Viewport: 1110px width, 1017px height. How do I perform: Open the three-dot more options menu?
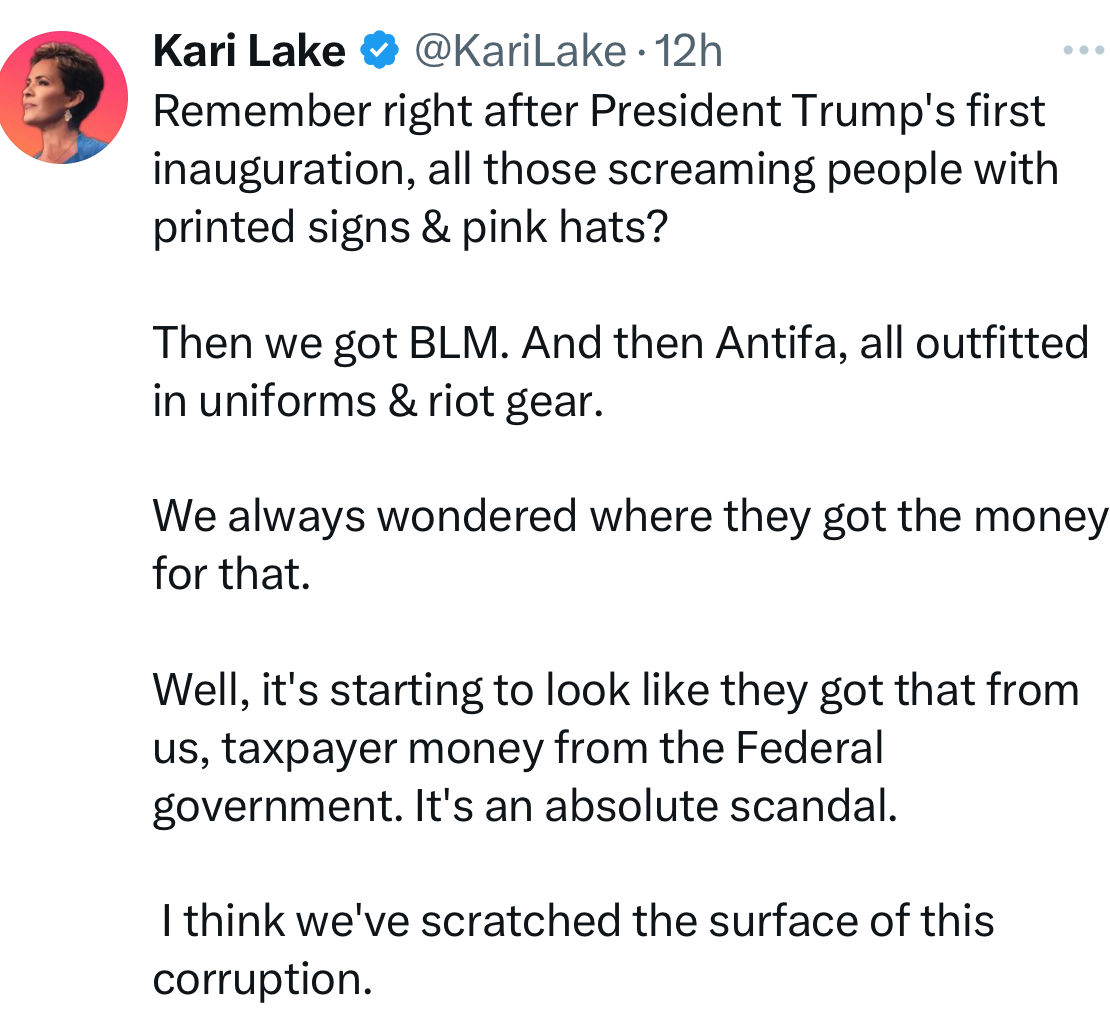click(x=1083, y=50)
